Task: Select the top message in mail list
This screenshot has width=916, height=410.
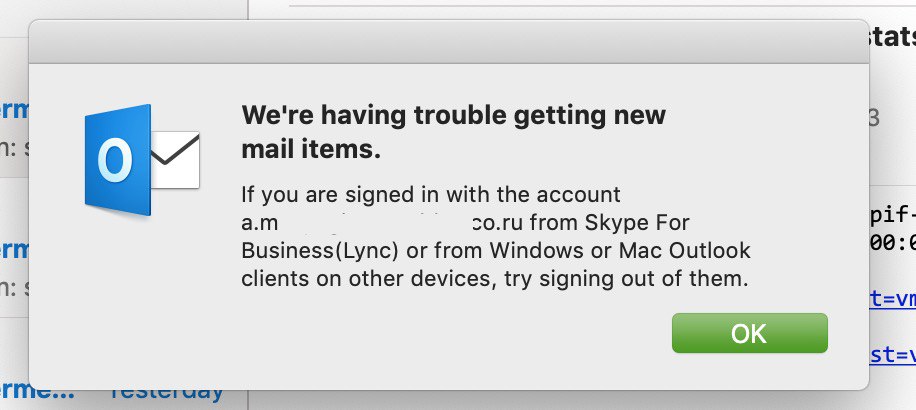Action: [14, 125]
